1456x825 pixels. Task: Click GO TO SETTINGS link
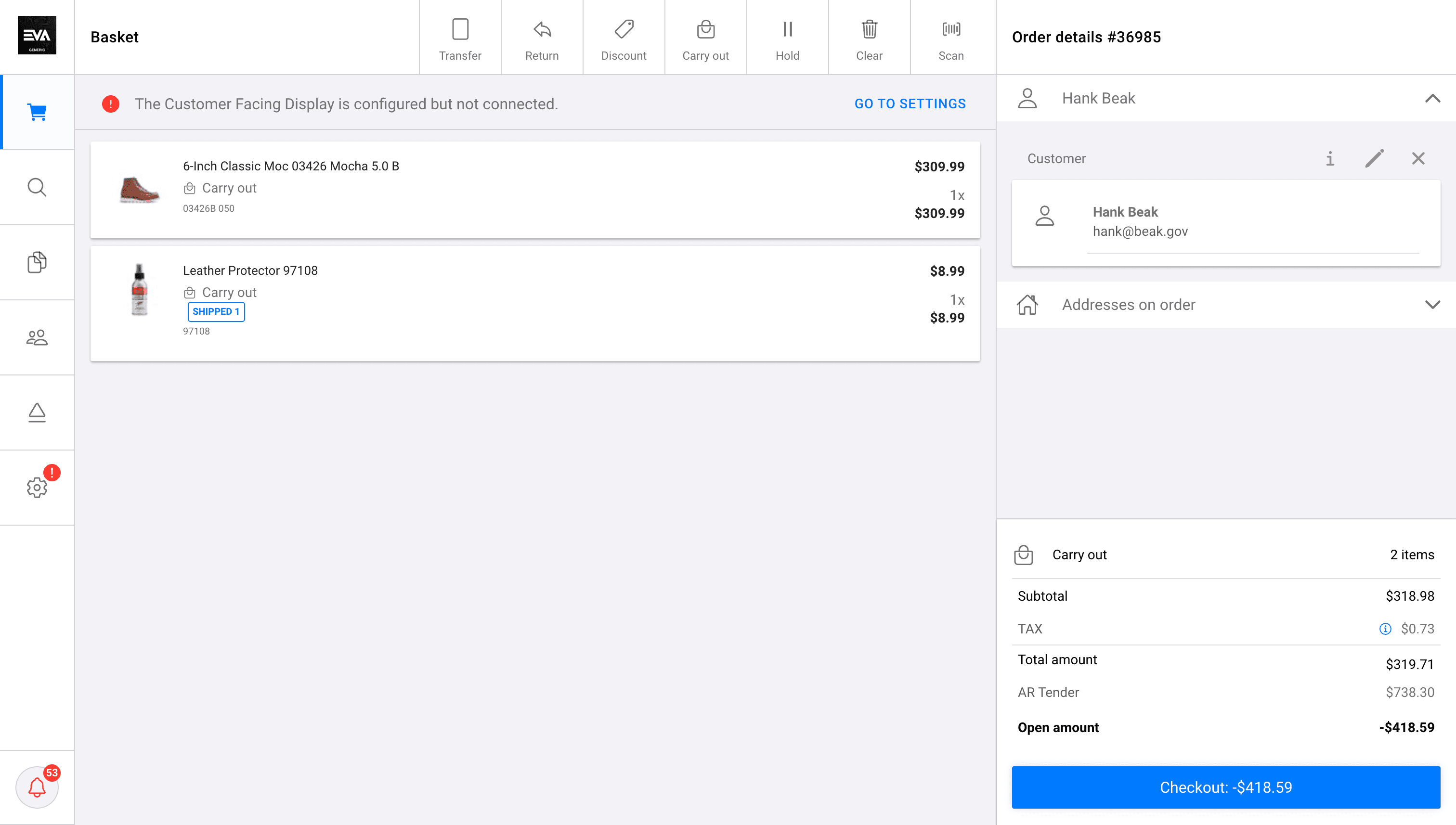[x=910, y=103]
